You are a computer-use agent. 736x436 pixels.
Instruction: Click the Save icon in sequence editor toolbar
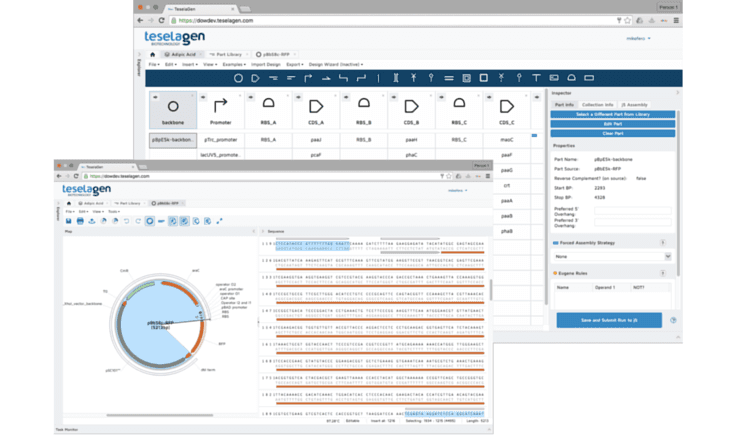[x=69, y=221]
